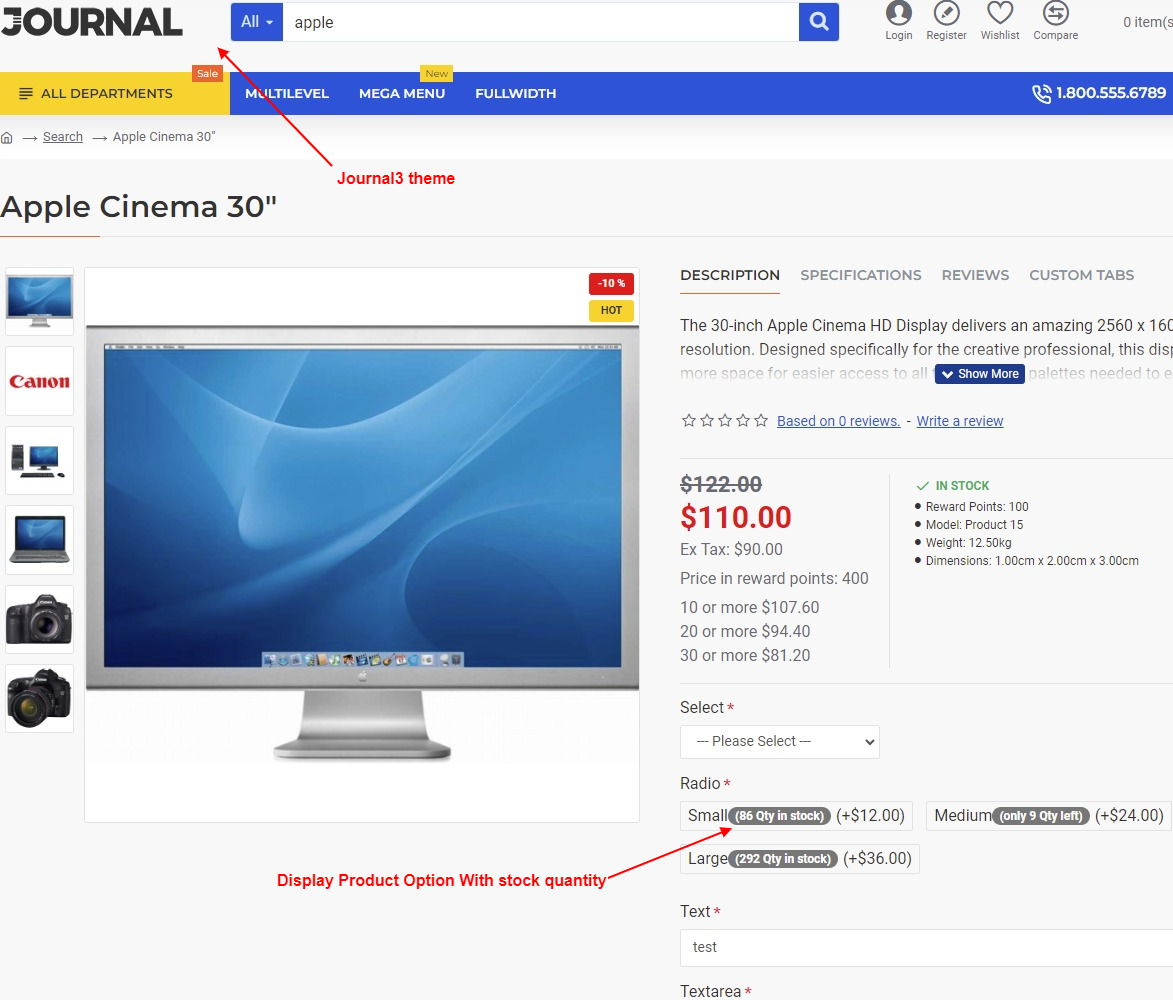Open the All Departments menu
Viewport: 1173px width, 1000px height.
click(x=114, y=93)
